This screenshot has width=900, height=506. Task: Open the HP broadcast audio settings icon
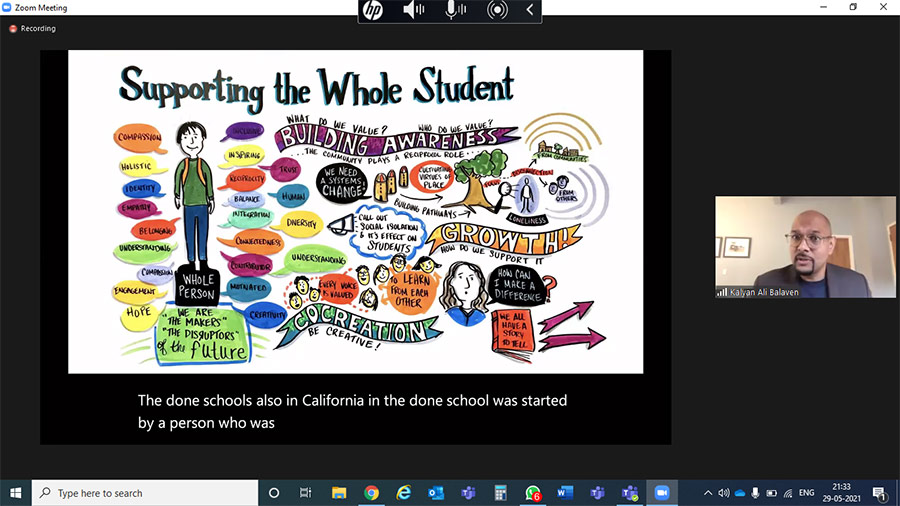(497, 10)
